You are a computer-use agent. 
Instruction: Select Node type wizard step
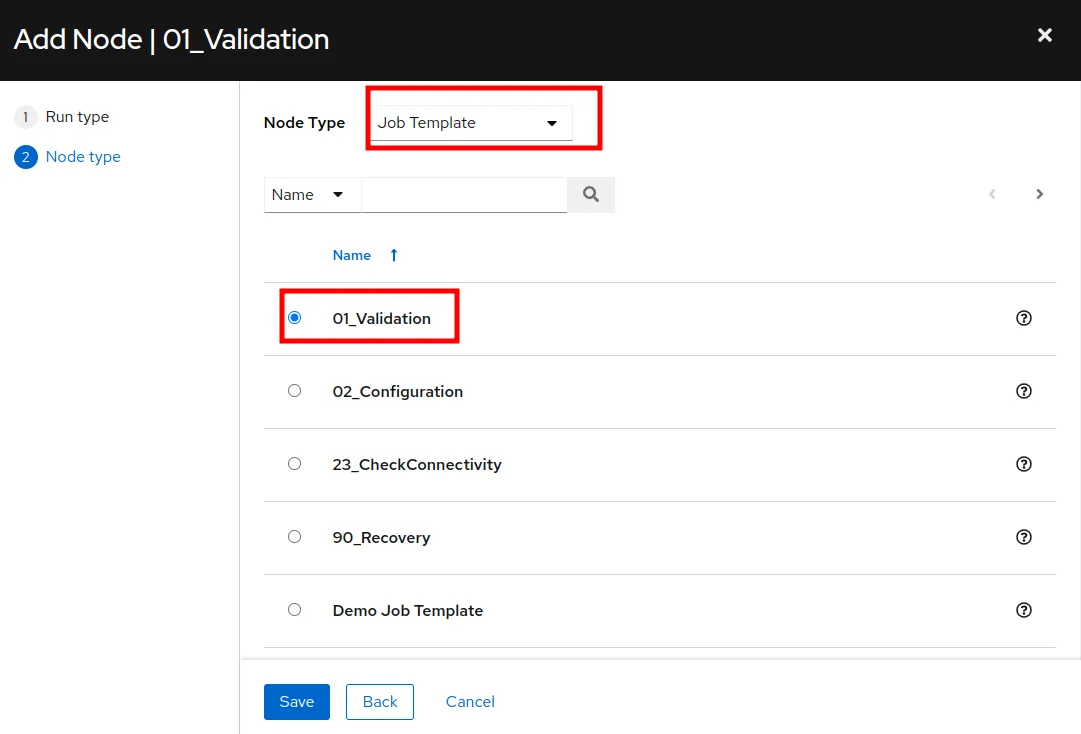point(83,157)
